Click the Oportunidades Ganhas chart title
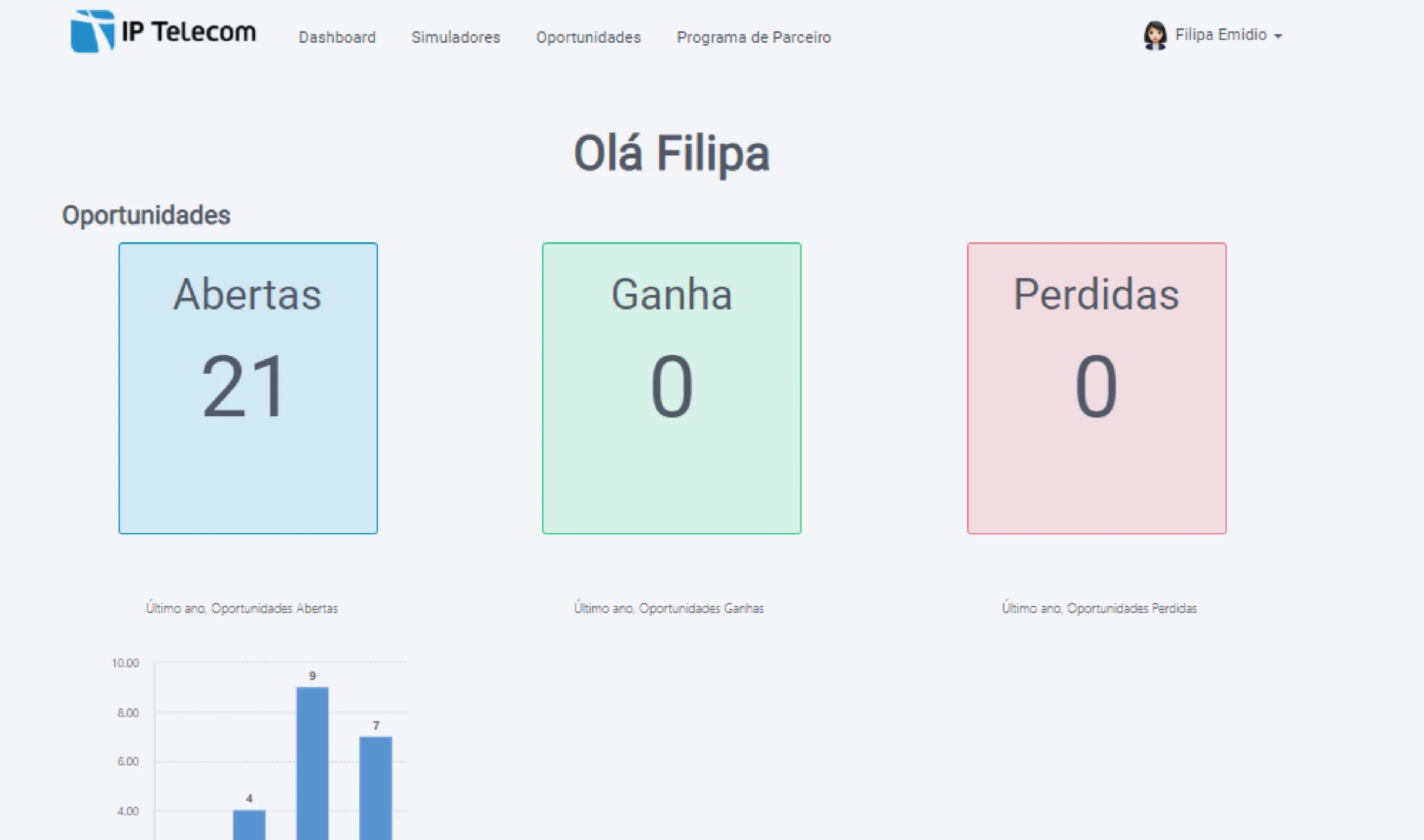1424x840 pixels. pyautogui.click(x=669, y=609)
